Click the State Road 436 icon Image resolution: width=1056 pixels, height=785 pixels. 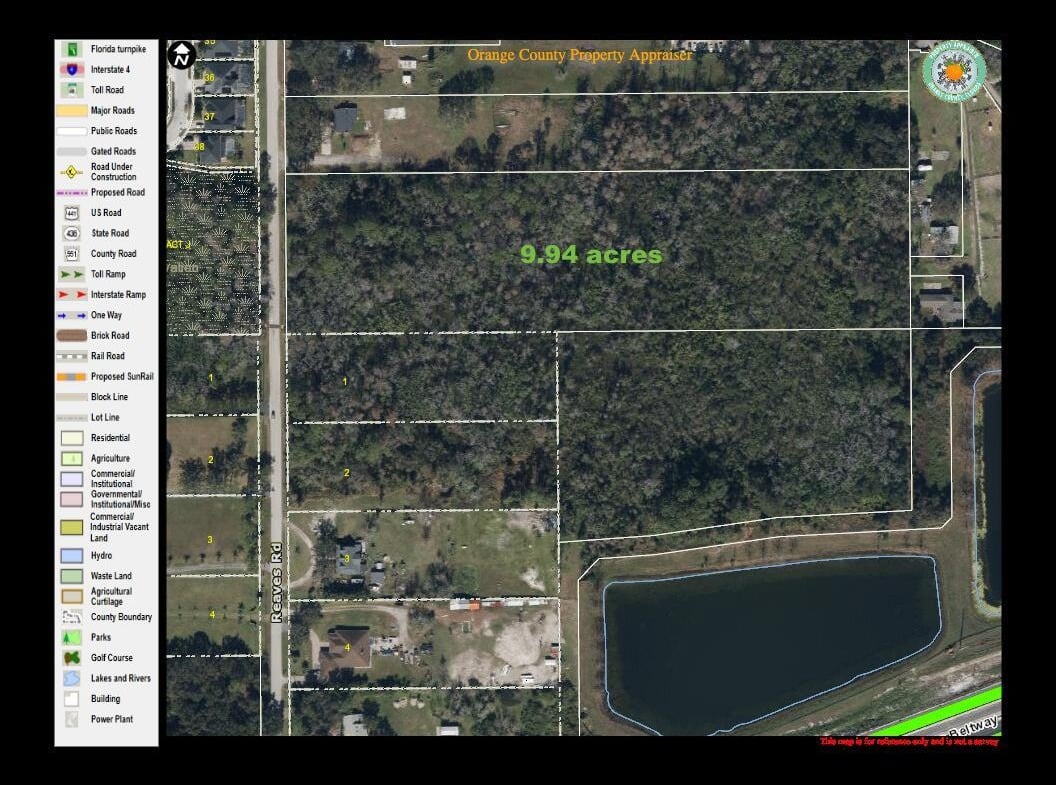(71, 233)
